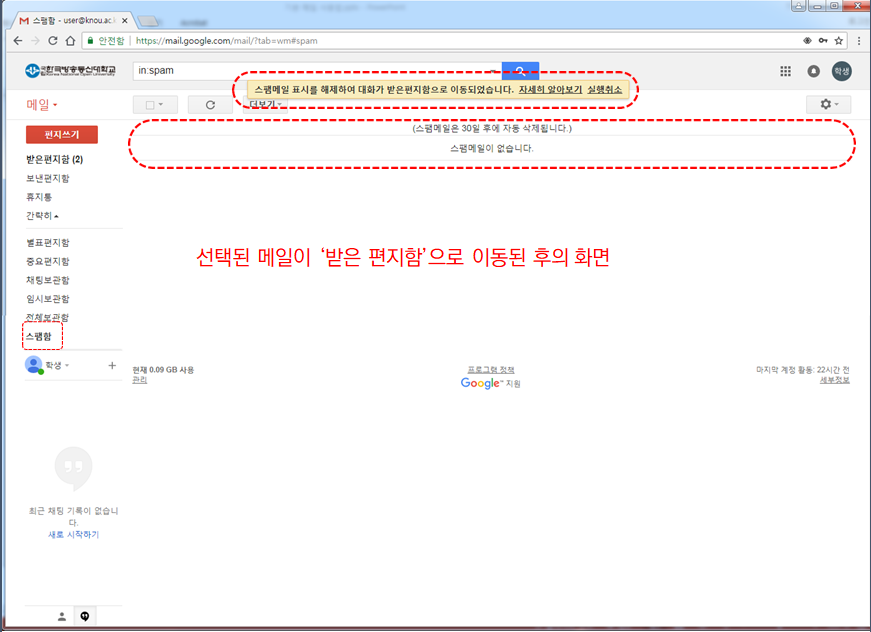The width and height of the screenshot is (871, 632).
Task: Open 받은편지함 (2) folder
Action: pos(54,159)
